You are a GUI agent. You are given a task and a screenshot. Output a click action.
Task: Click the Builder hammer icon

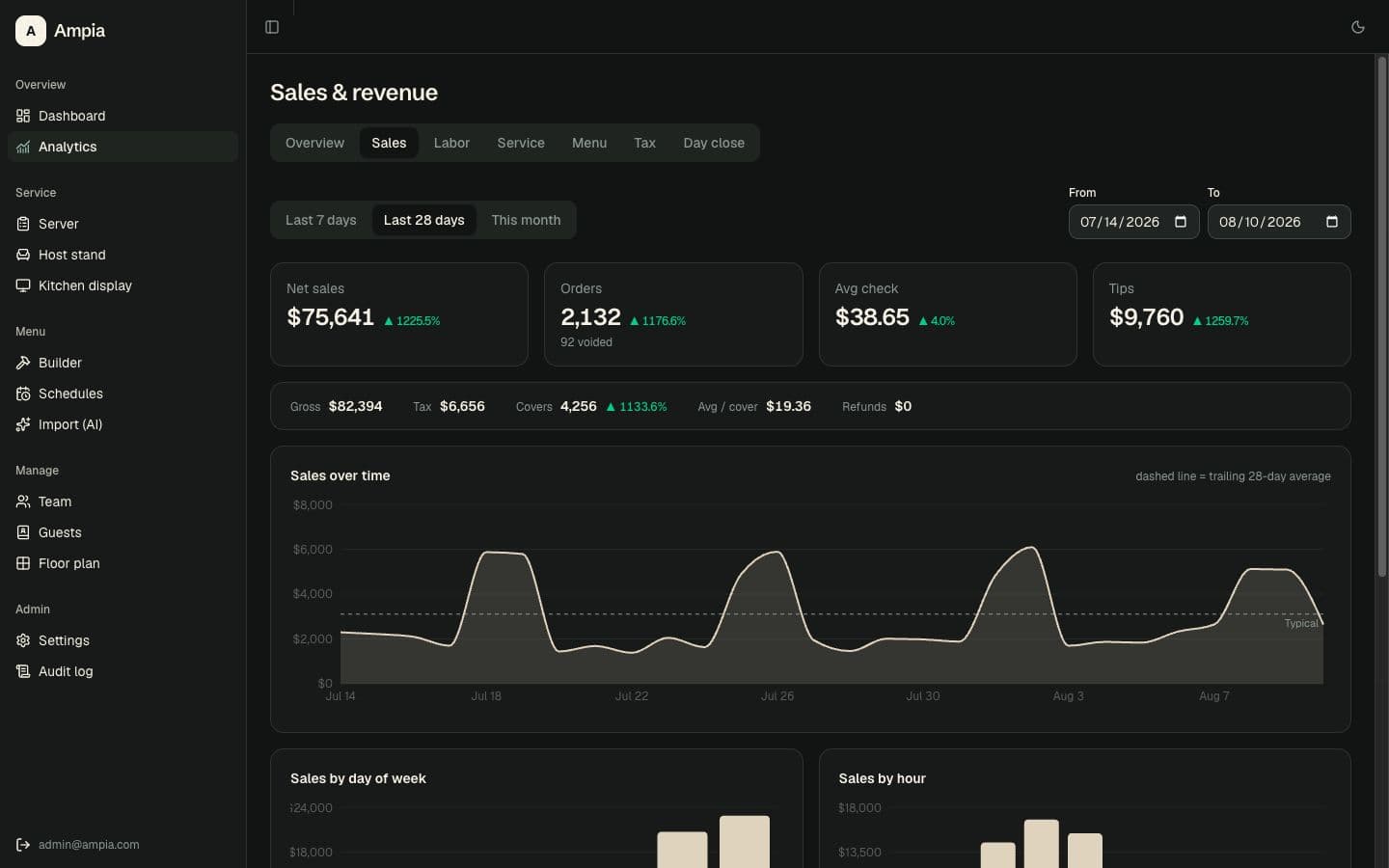pyautogui.click(x=23, y=363)
